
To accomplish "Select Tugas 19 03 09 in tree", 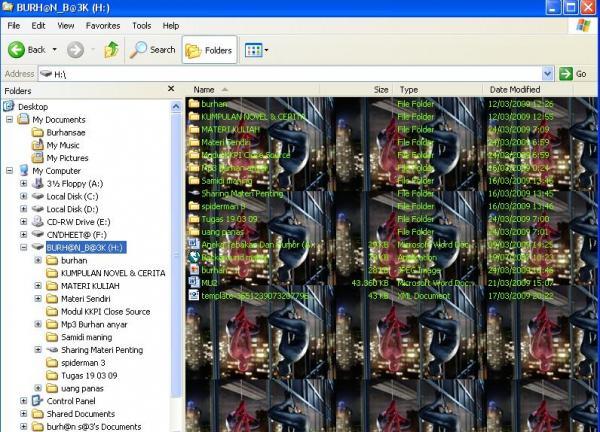I will [x=89, y=375].
